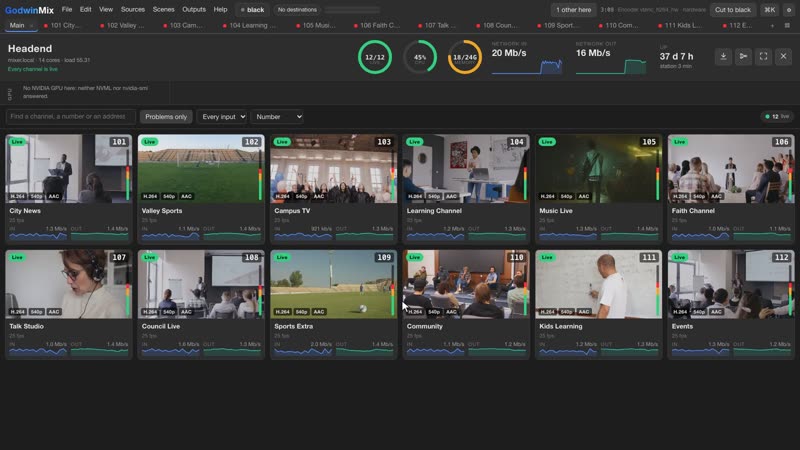
Task: Open the No destinations selector
Action: [x=297, y=10]
